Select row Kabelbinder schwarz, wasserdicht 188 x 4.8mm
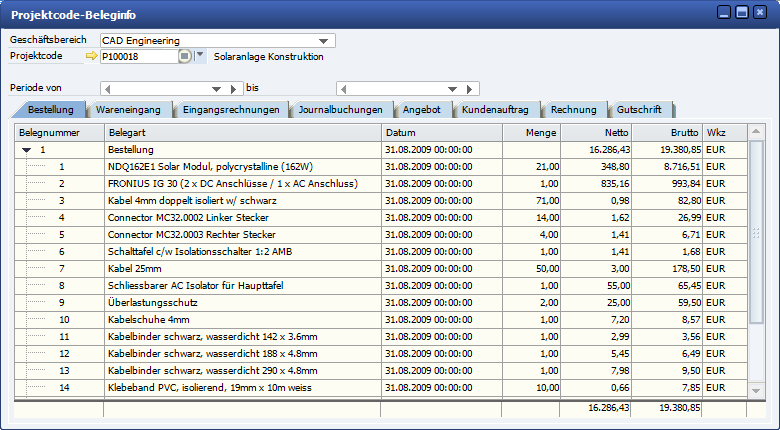Screen dimensions: 780x430 (x=212, y=353)
